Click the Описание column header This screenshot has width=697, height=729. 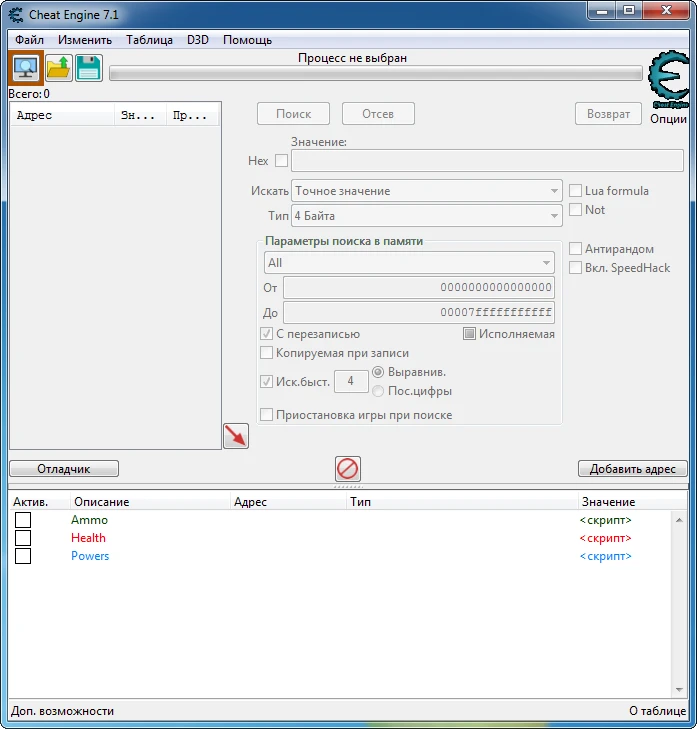pyautogui.click(x=150, y=502)
